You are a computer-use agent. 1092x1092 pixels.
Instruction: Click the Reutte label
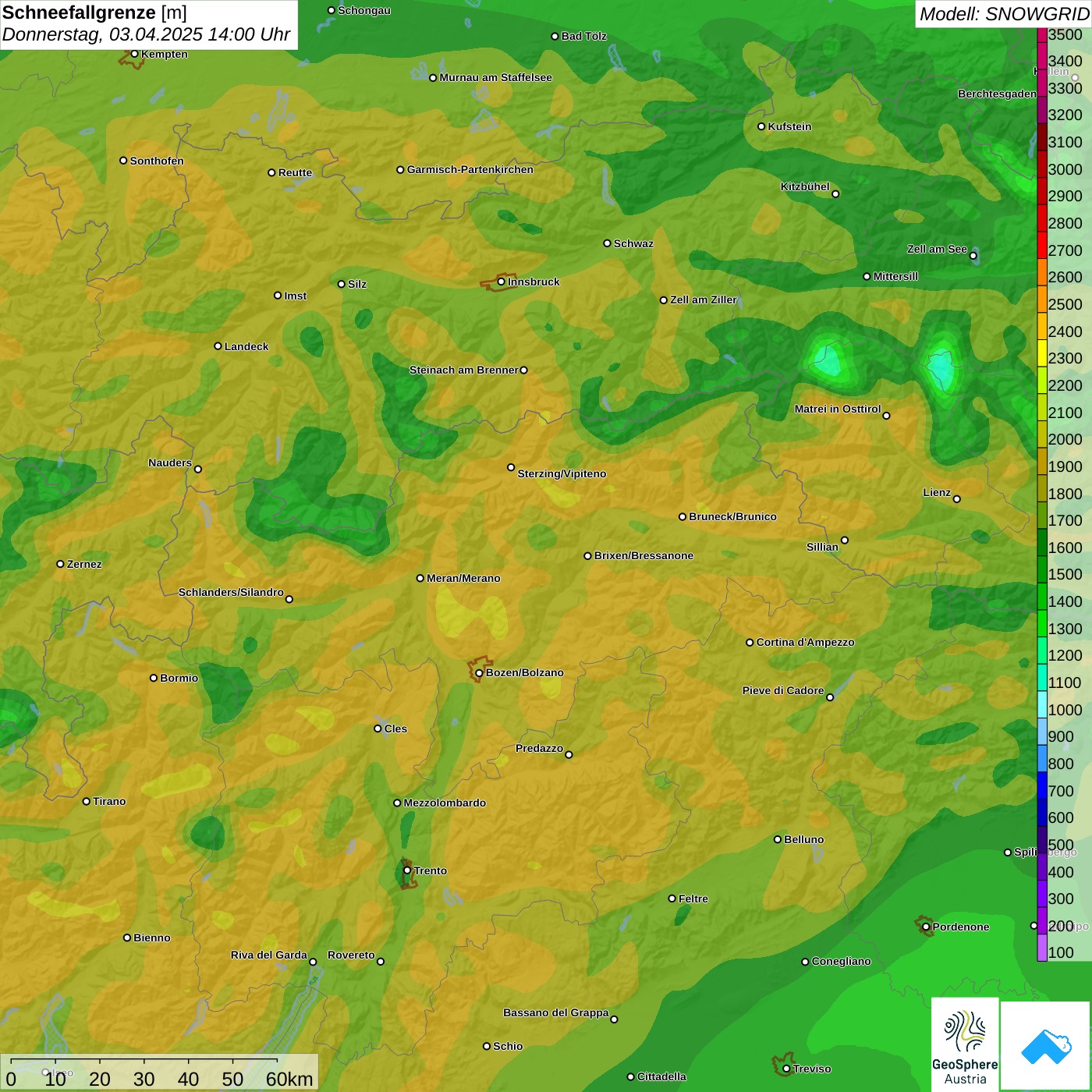point(295,172)
